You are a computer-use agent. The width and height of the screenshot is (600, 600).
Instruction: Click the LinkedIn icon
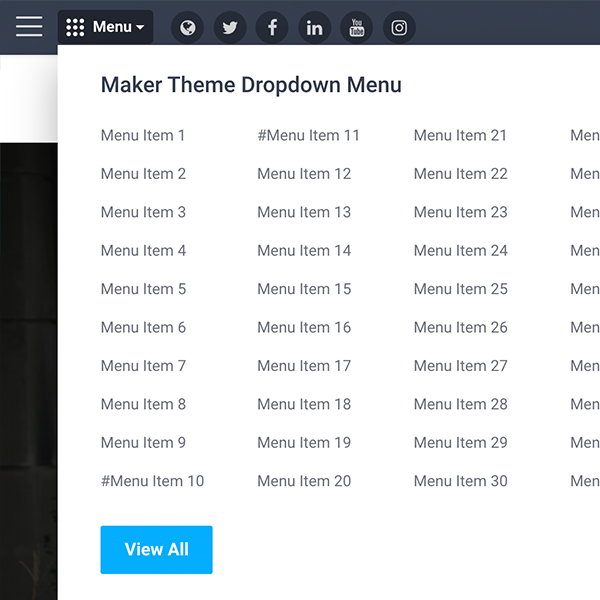(314, 28)
